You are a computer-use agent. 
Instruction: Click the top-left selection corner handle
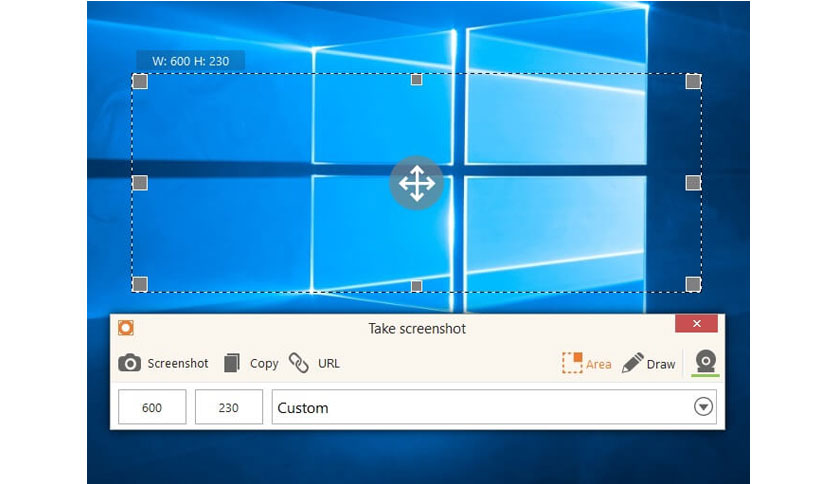pyautogui.click(x=140, y=82)
